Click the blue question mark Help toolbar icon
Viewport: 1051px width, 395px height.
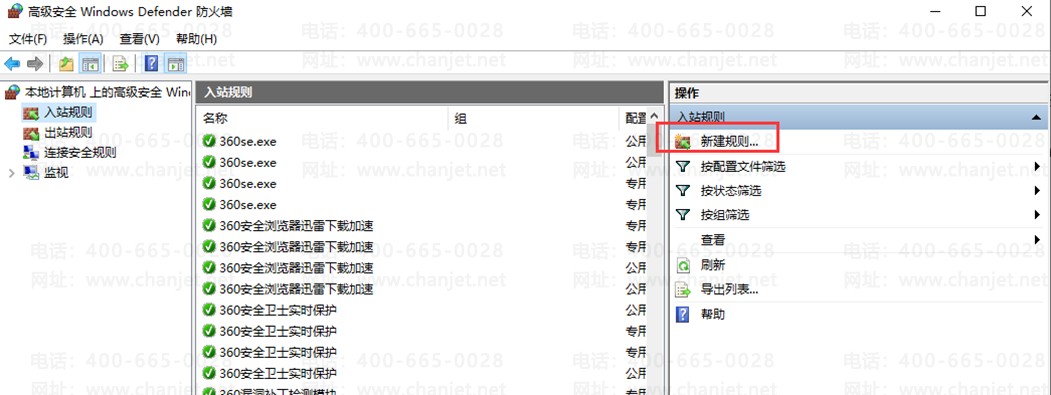[152, 64]
